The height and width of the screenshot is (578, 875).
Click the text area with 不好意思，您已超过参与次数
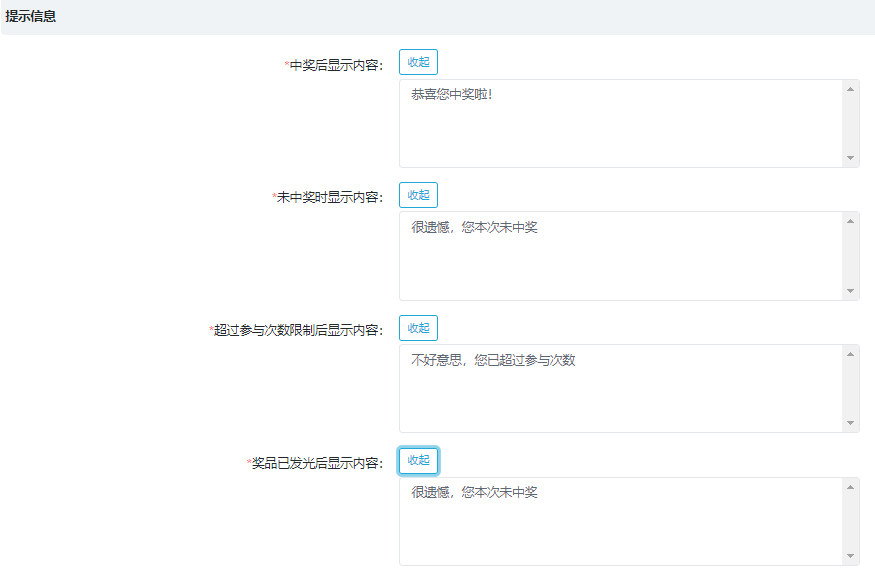coord(620,388)
